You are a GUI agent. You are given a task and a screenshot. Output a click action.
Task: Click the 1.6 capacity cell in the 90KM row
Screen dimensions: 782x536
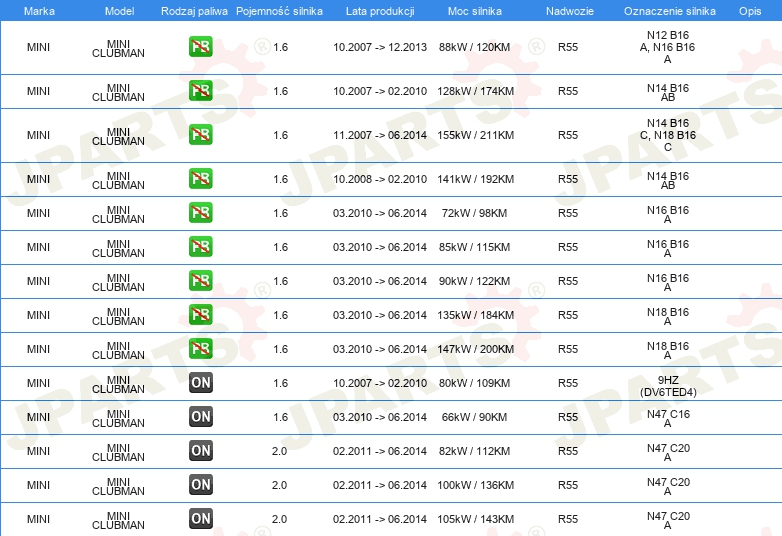280,417
